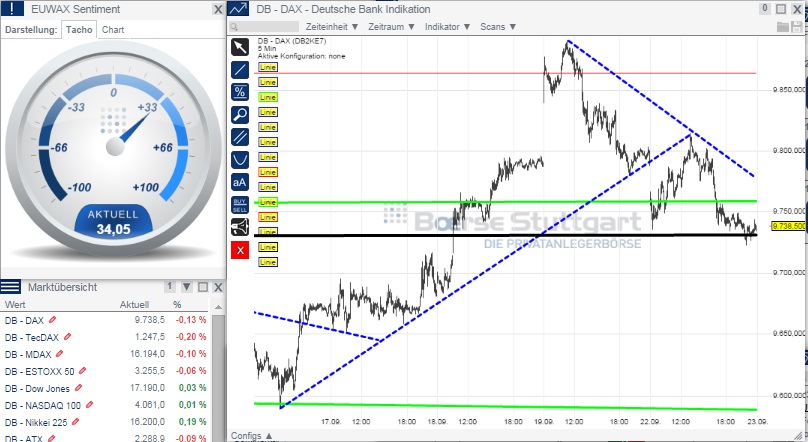Select the line drawing tool
808x442 pixels.
[x=240, y=70]
